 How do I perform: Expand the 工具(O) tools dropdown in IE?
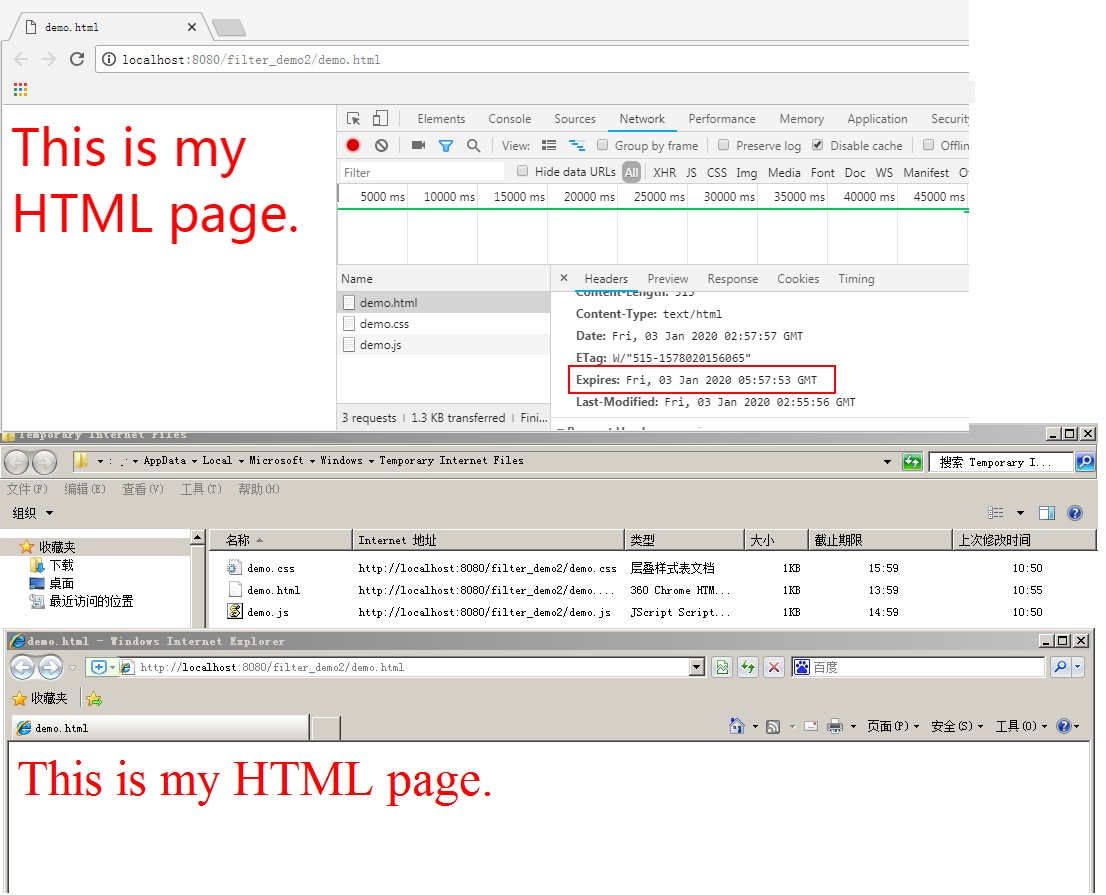click(x=1021, y=726)
